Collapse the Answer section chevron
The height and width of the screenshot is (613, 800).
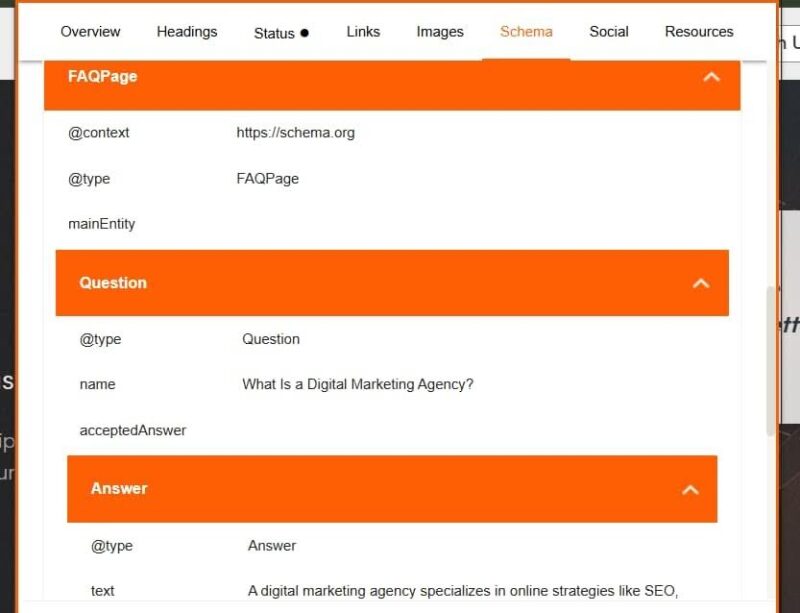pyautogui.click(x=690, y=490)
